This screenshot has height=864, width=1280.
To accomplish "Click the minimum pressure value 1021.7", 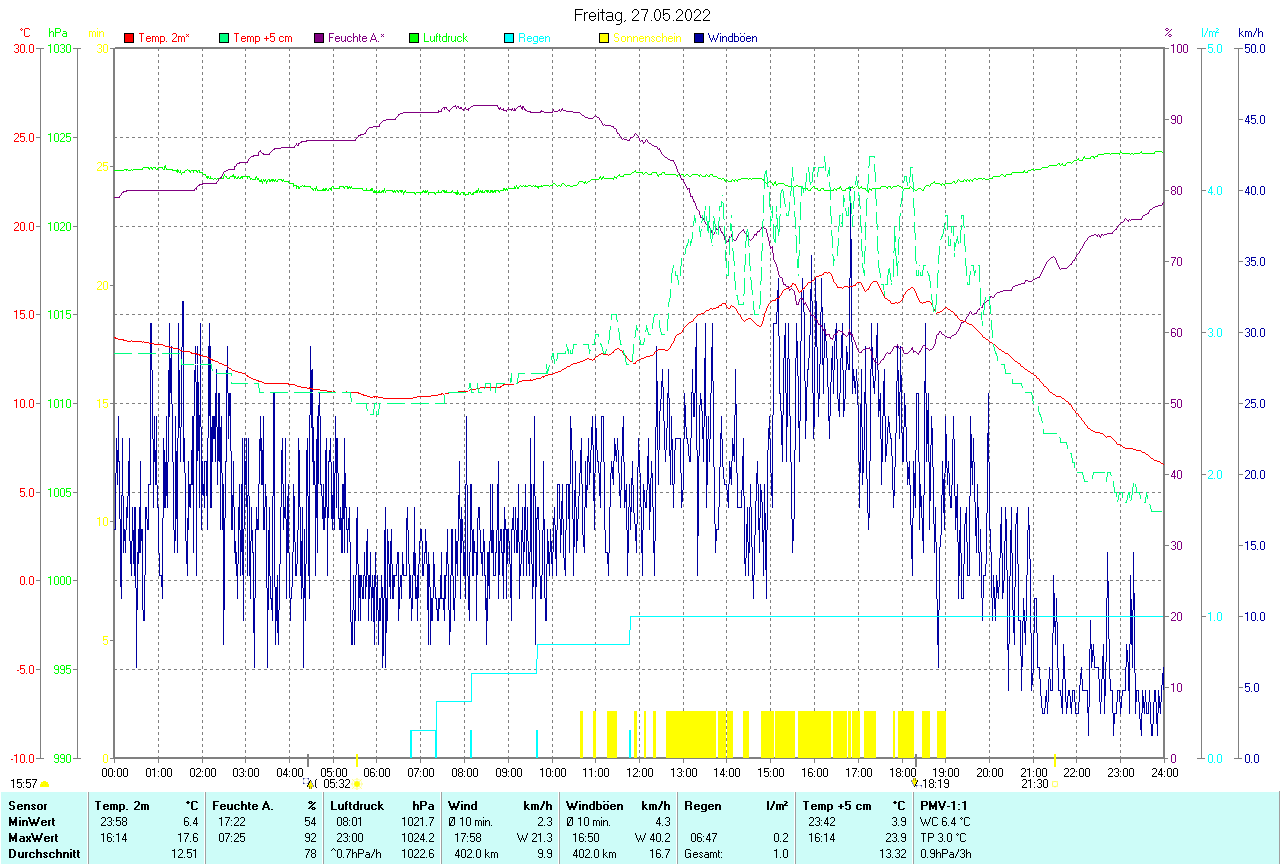I will click(416, 821).
